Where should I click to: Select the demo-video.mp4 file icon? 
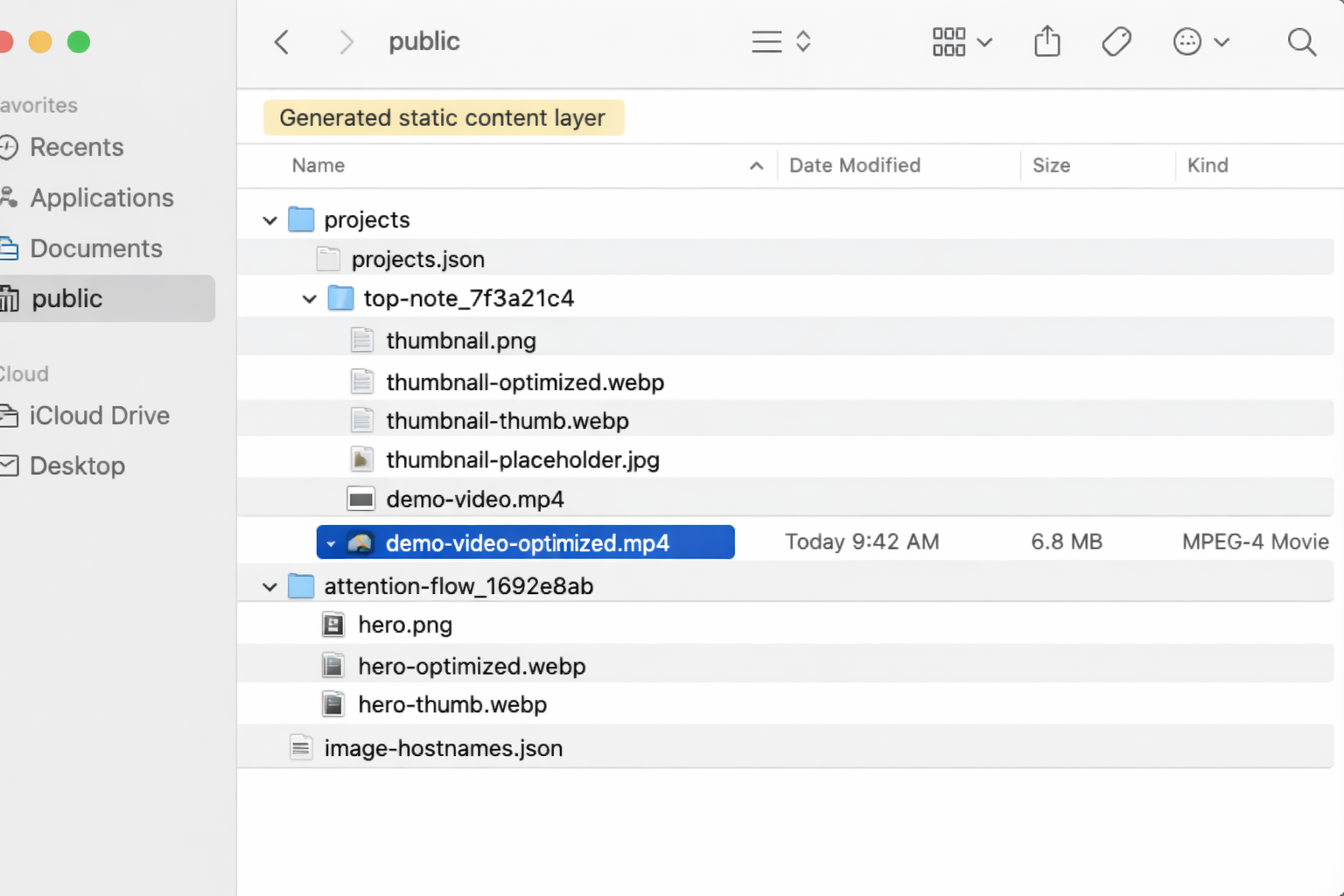pos(360,500)
